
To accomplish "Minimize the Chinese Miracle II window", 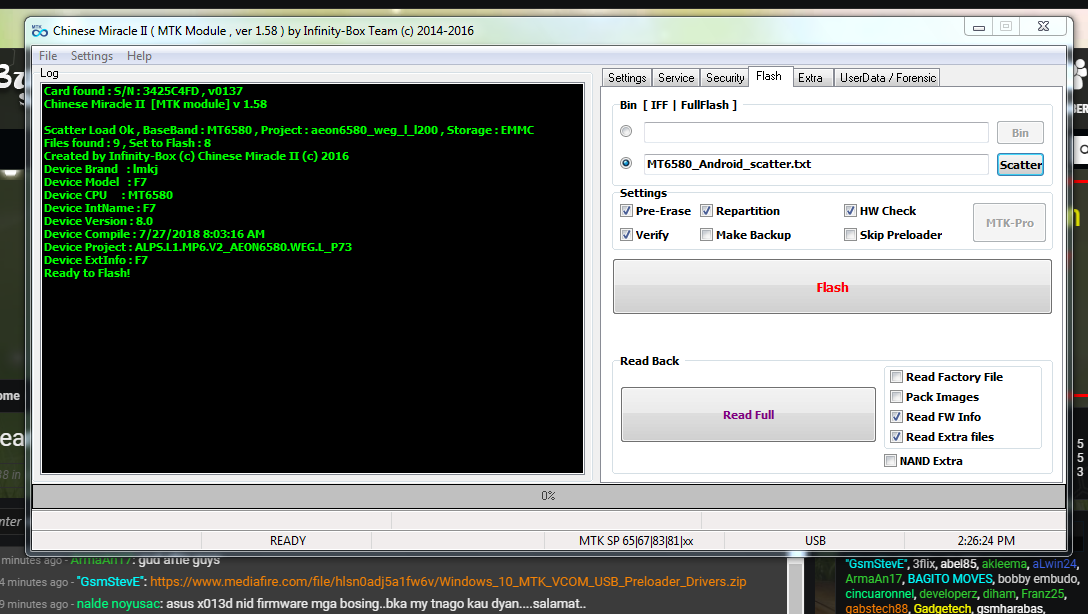I will click(x=979, y=27).
